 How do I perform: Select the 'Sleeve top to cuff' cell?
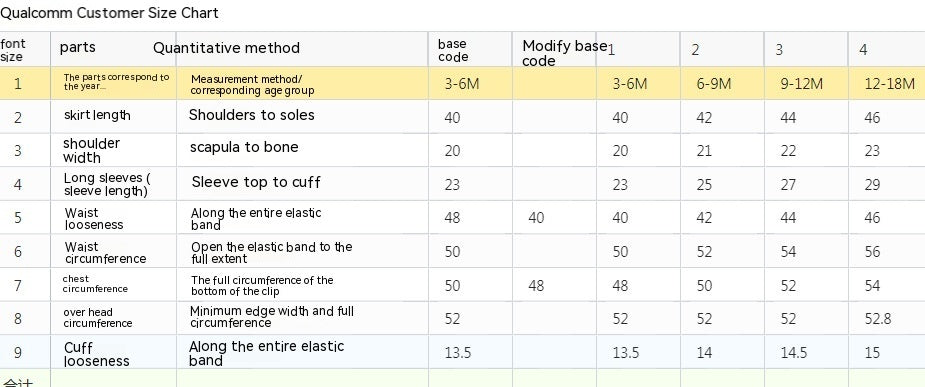[302, 183]
